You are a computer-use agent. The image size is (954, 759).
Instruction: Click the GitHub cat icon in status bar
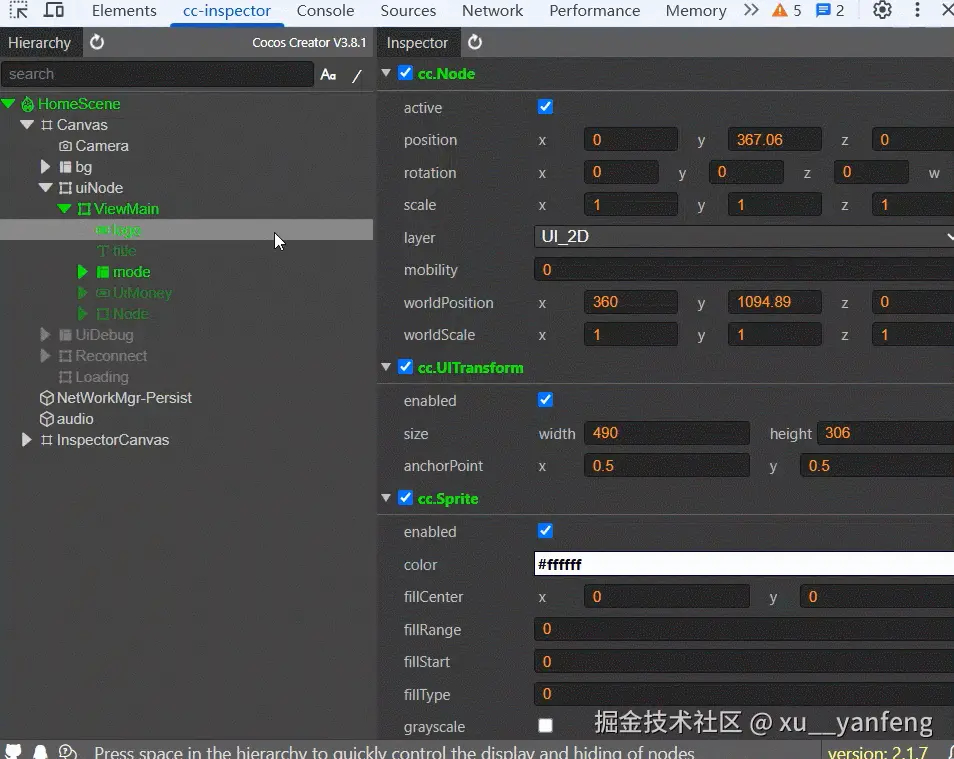click(x=13, y=750)
